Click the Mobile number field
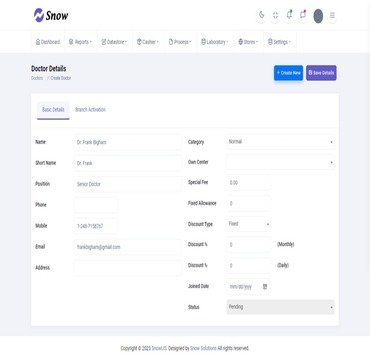Viewport: 370px width, 360px height. click(96, 226)
